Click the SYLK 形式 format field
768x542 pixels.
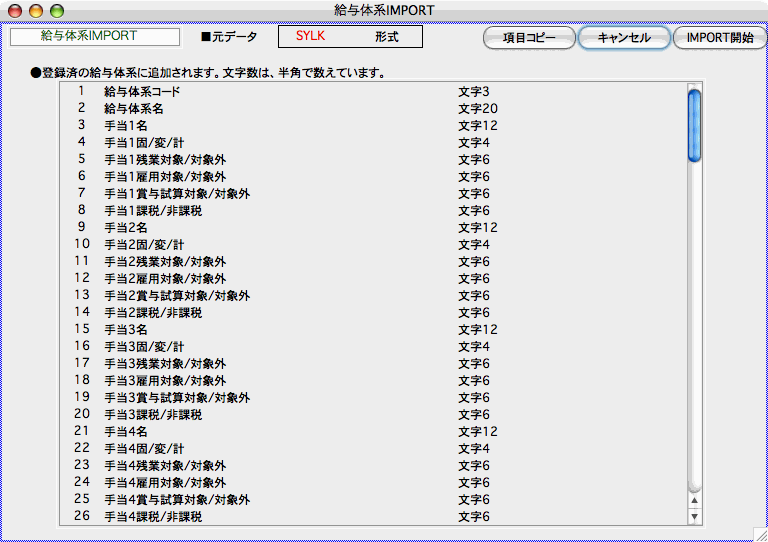click(350, 37)
